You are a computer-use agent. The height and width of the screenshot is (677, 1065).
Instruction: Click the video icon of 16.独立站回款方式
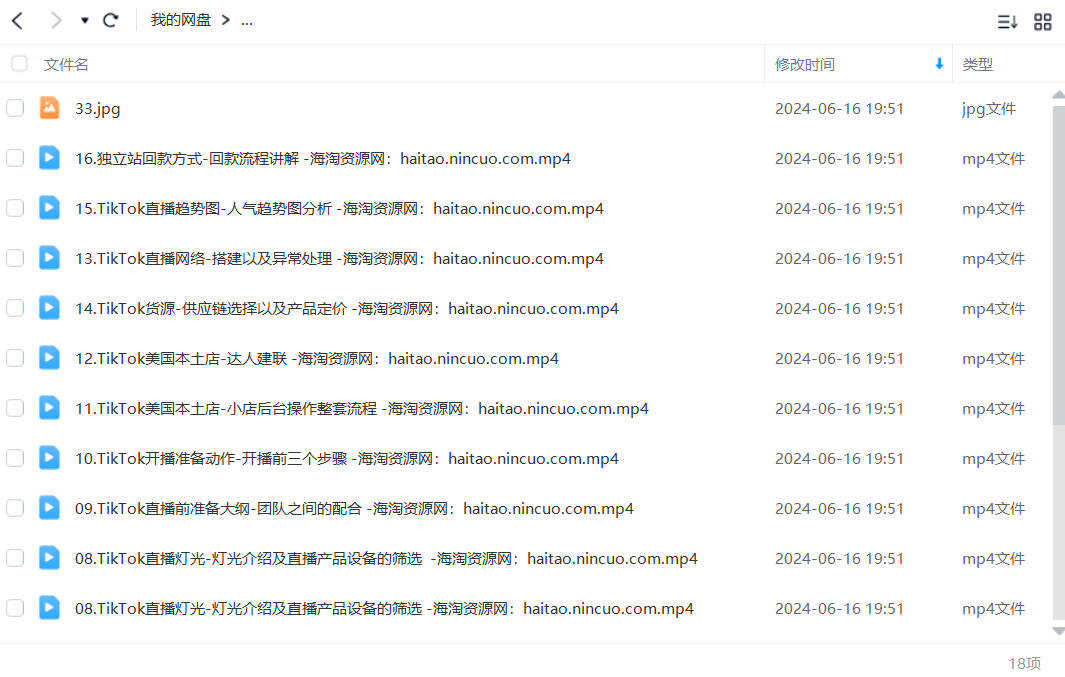click(49, 158)
